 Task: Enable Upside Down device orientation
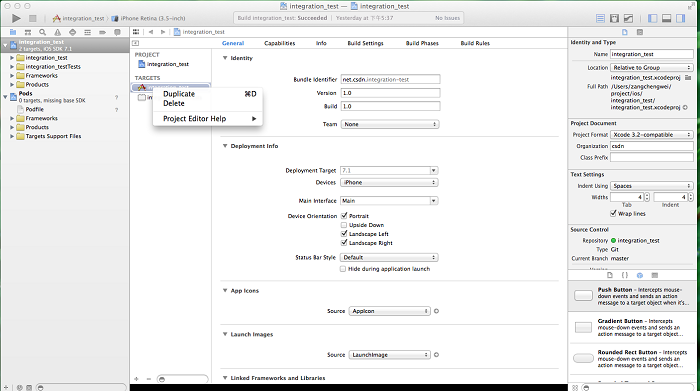tap(344, 225)
